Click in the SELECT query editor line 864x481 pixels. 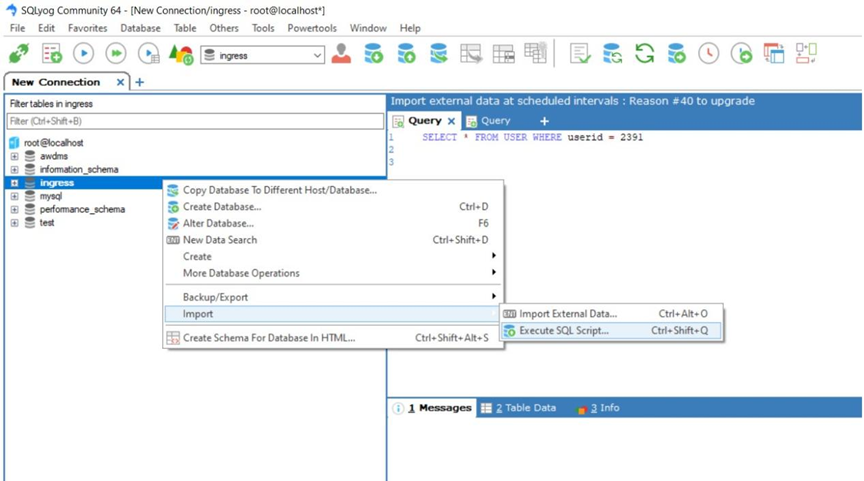point(532,137)
